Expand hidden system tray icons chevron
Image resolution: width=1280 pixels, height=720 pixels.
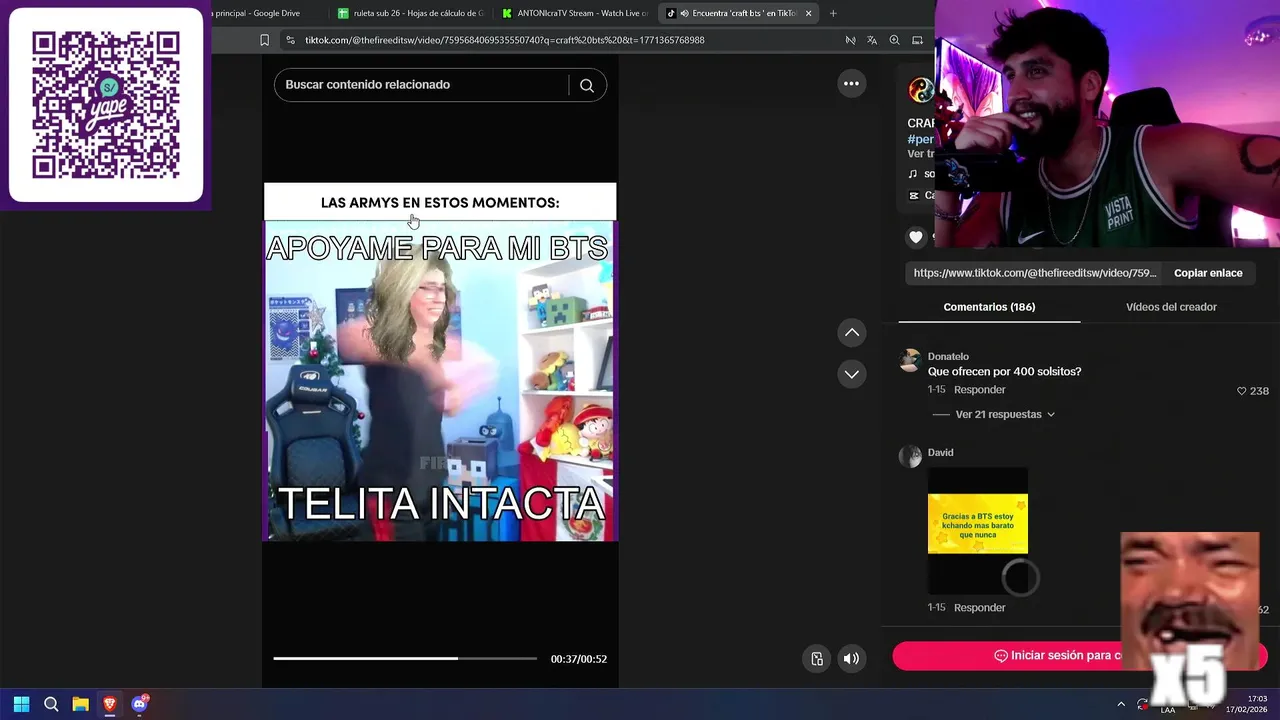pos(1121,704)
